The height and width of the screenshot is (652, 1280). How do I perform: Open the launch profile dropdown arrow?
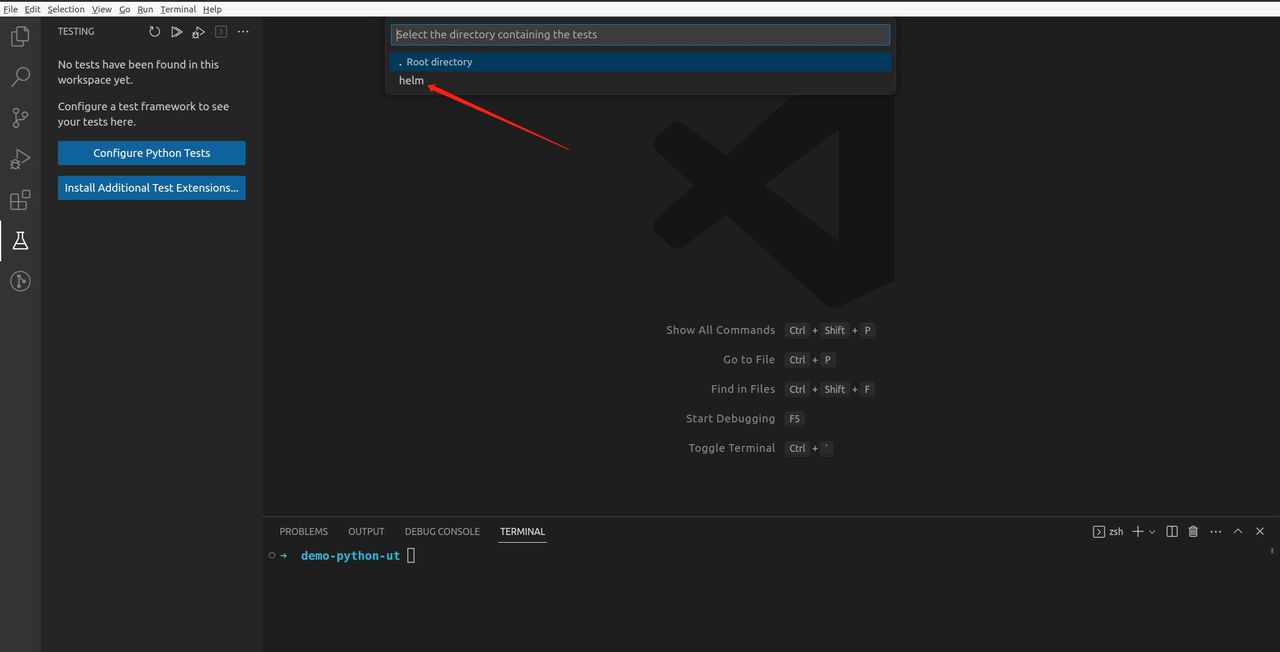pyautogui.click(x=1152, y=531)
